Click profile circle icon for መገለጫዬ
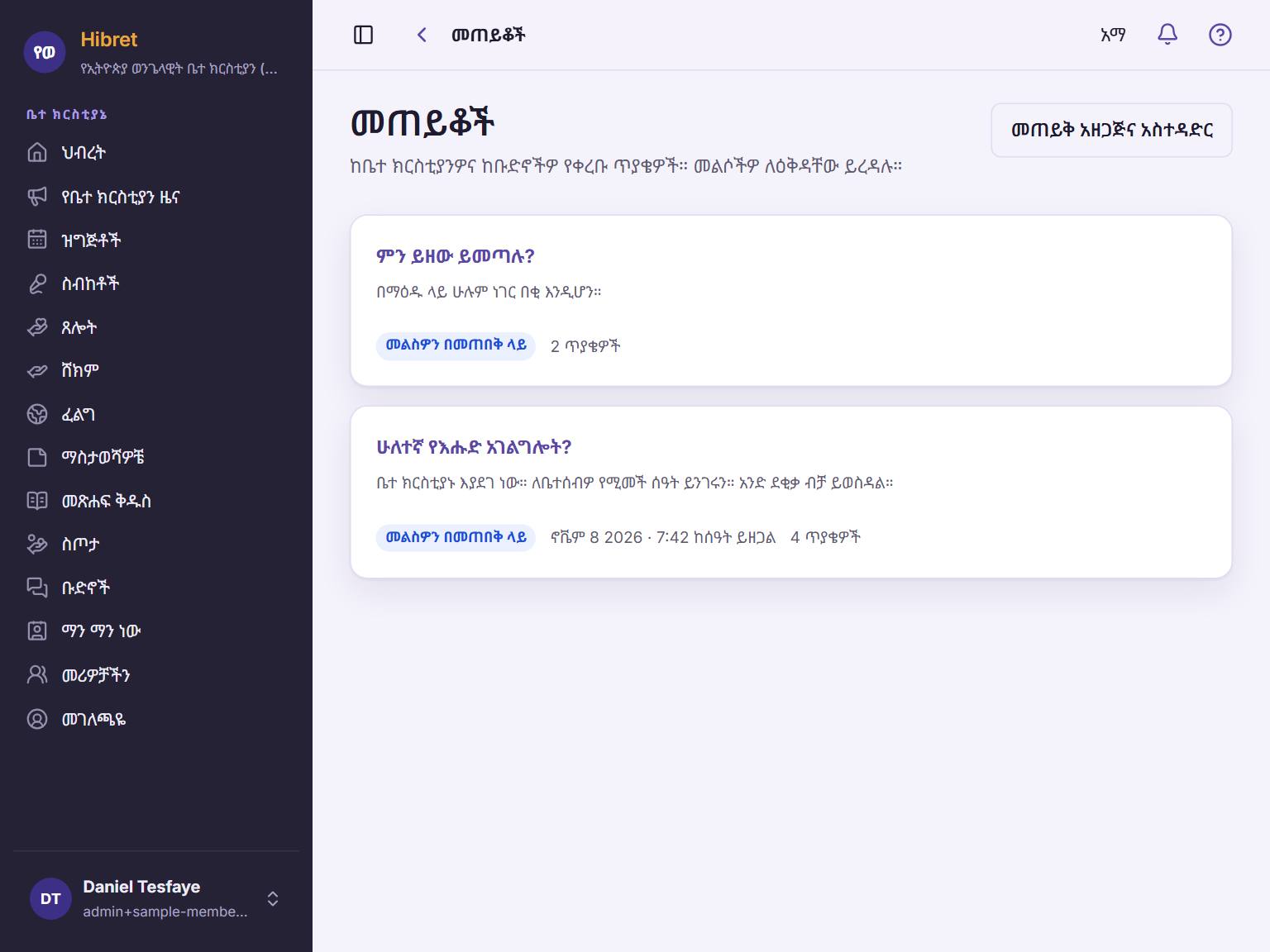Image resolution: width=1270 pixels, height=952 pixels. pos(37,719)
